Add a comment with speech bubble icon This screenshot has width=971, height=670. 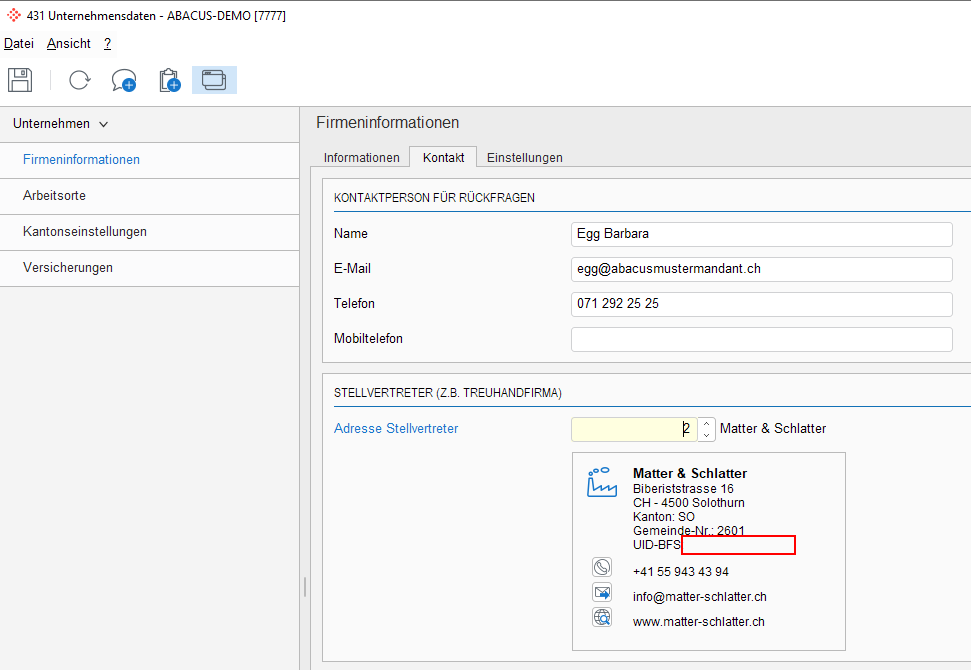pos(124,80)
